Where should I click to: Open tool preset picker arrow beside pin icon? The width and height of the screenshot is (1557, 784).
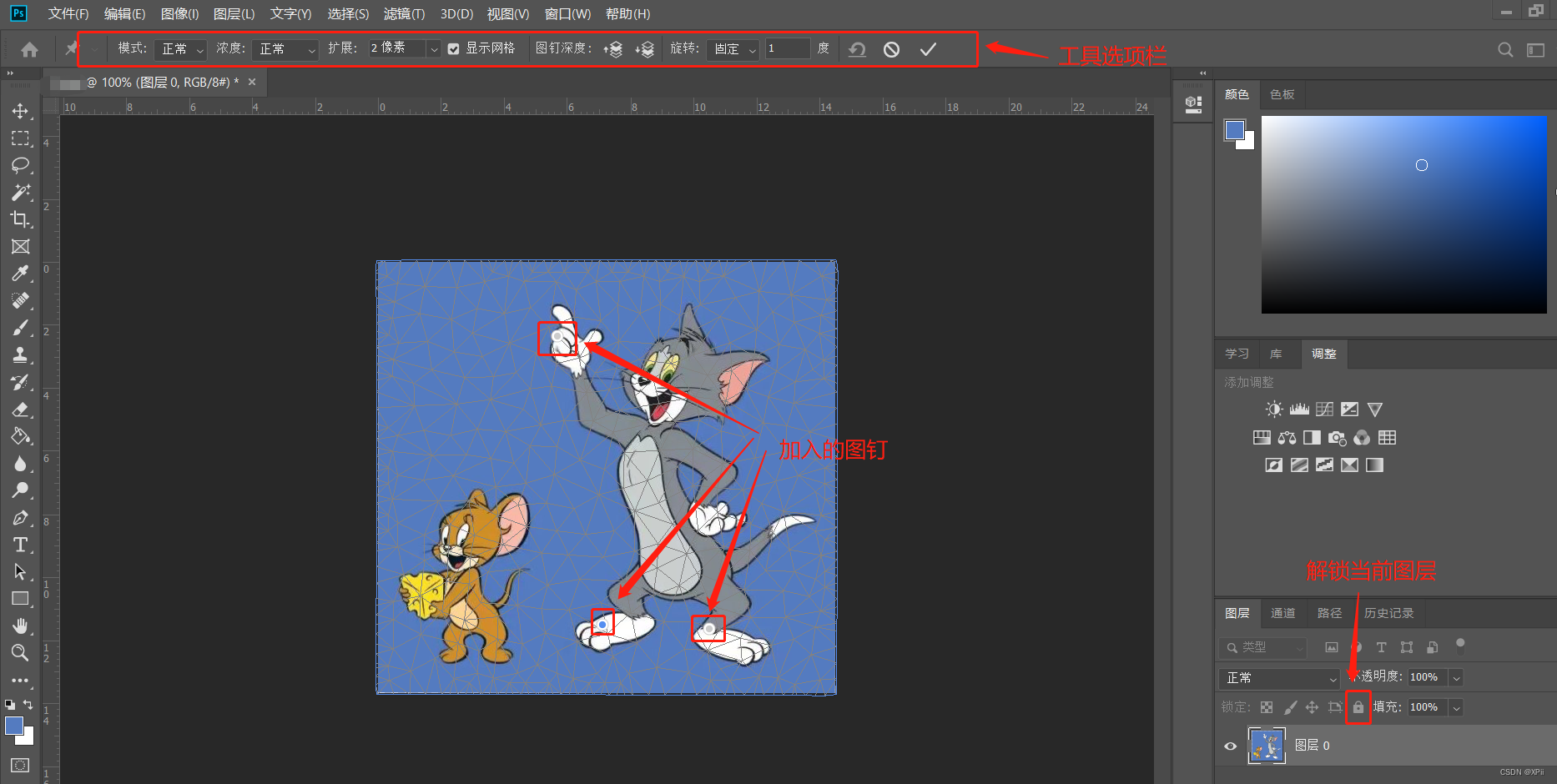[x=94, y=49]
